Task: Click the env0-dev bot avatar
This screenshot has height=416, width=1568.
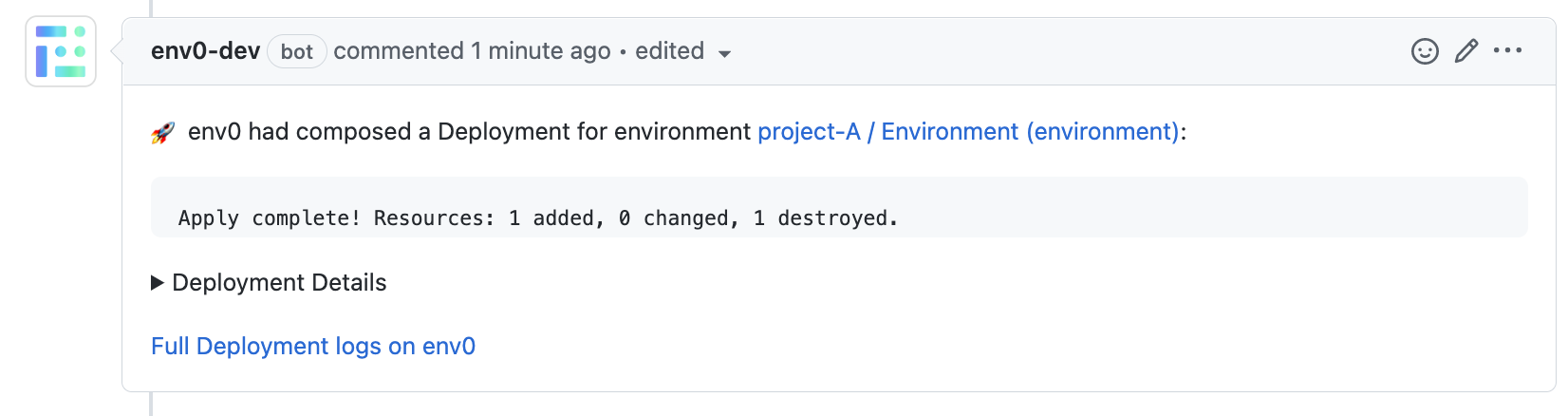Action: pos(61,51)
